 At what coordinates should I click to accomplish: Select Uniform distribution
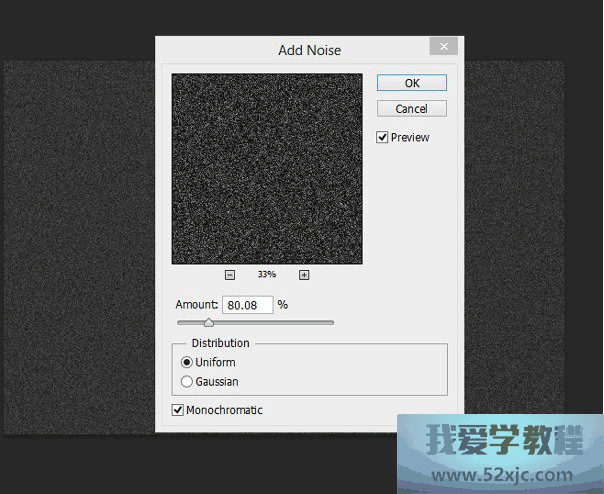187,362
